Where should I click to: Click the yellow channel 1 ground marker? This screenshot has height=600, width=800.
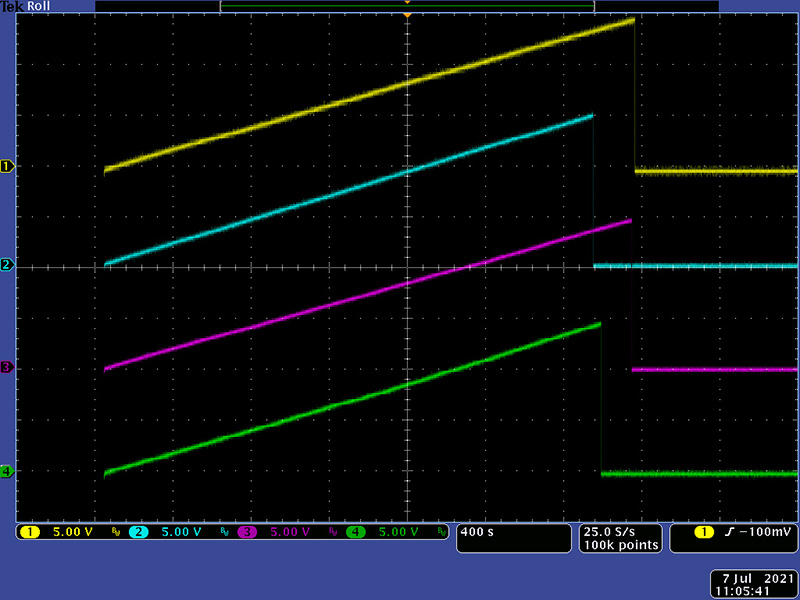tap(7, 166)
